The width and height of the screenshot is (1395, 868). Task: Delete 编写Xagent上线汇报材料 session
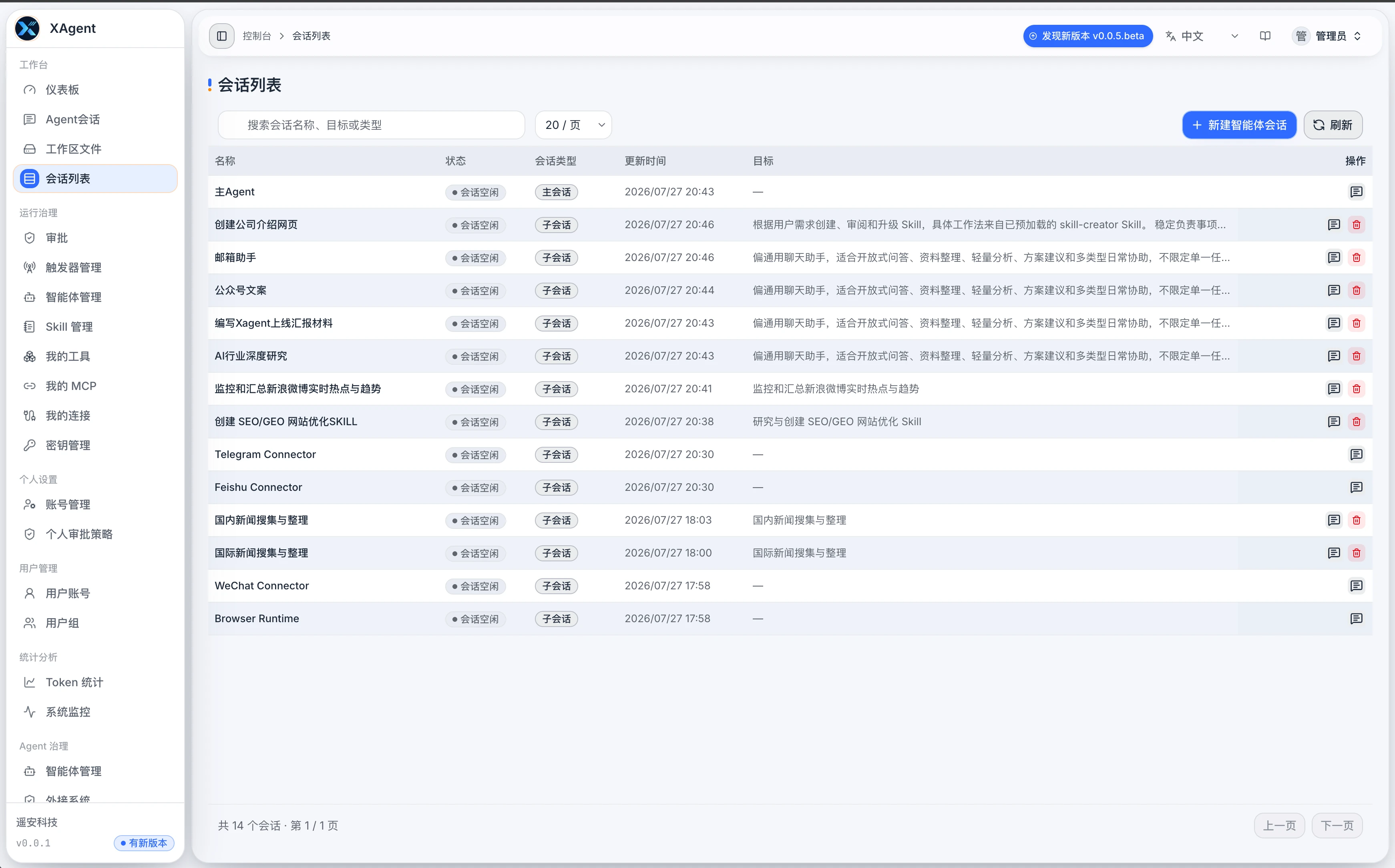tap(1356, 323)
